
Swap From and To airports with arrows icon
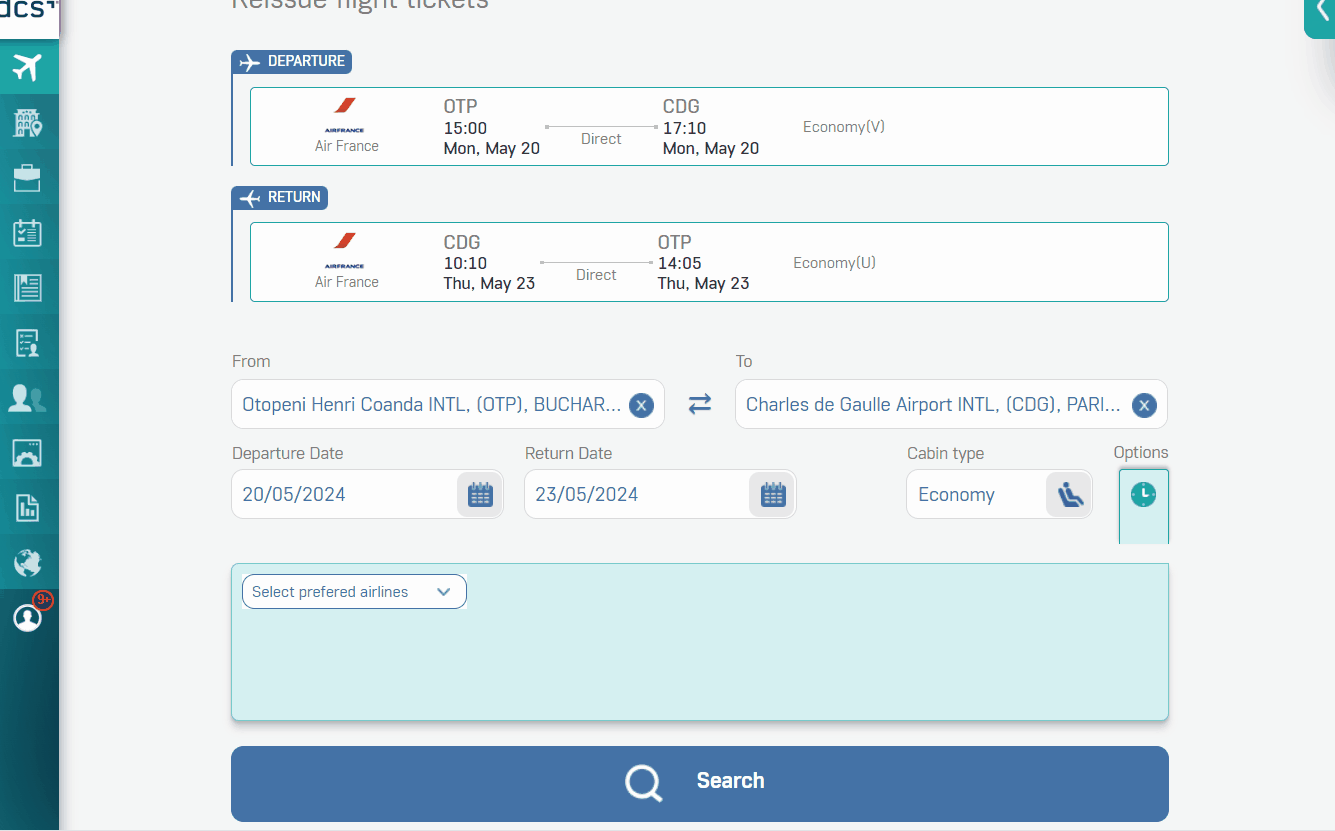point(699,403)
